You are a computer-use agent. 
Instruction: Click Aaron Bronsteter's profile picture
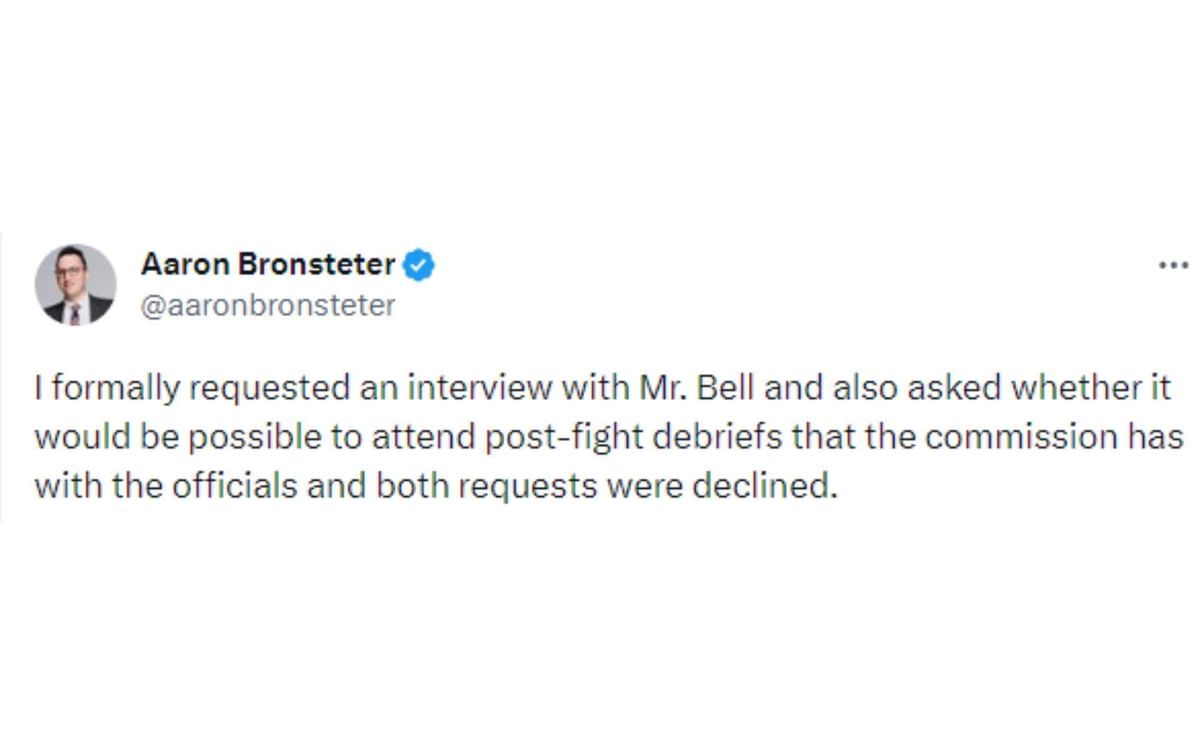coord(75,283)
